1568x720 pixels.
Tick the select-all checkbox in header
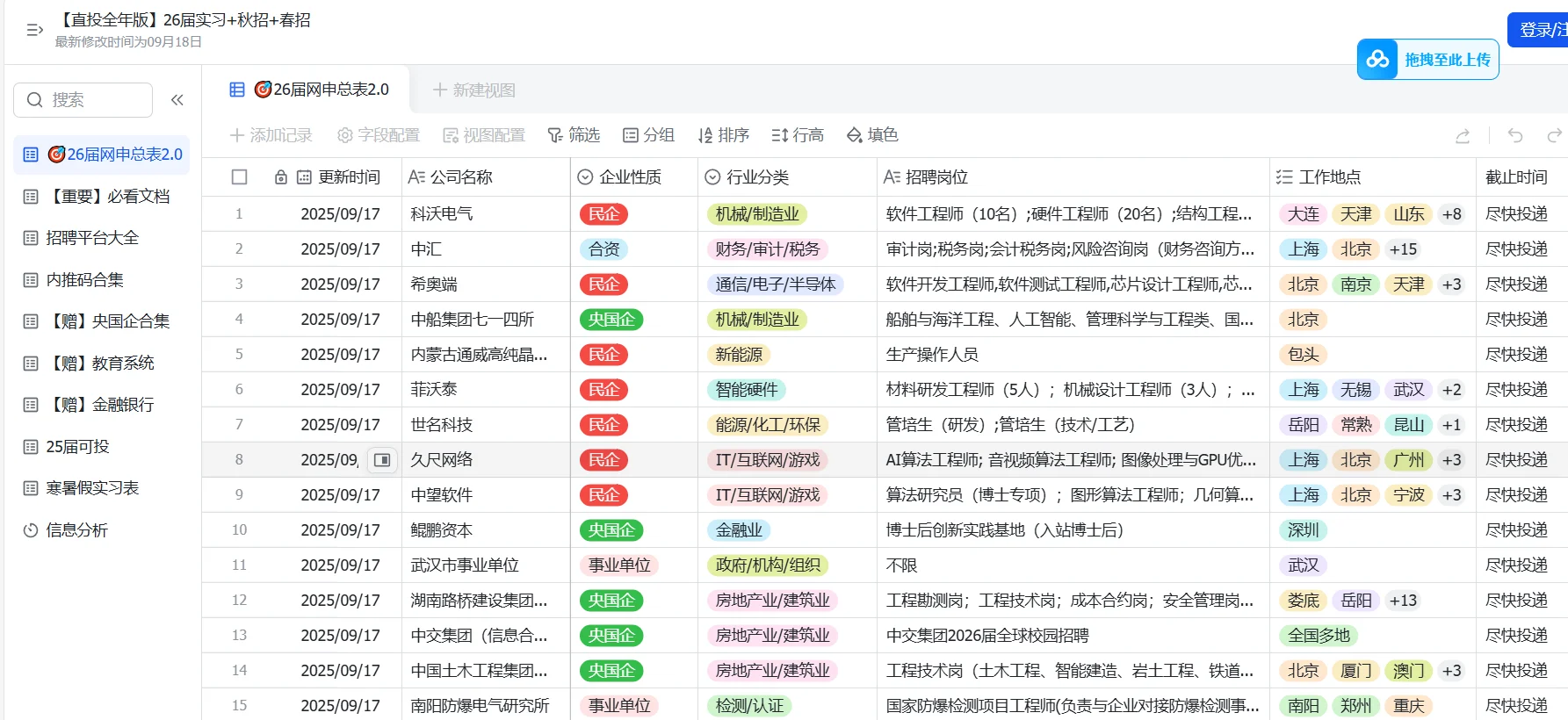[x=239, y=177]
